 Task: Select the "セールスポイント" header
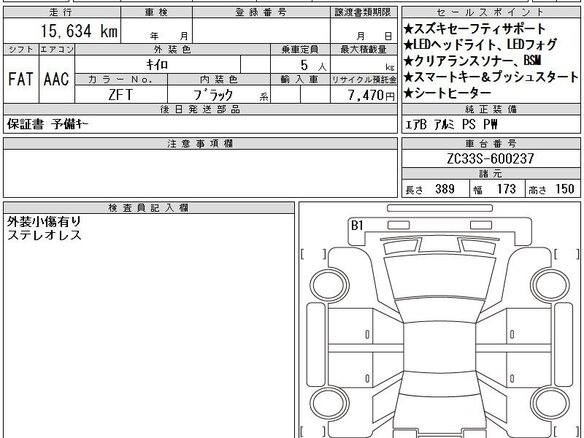click(491, 12)
